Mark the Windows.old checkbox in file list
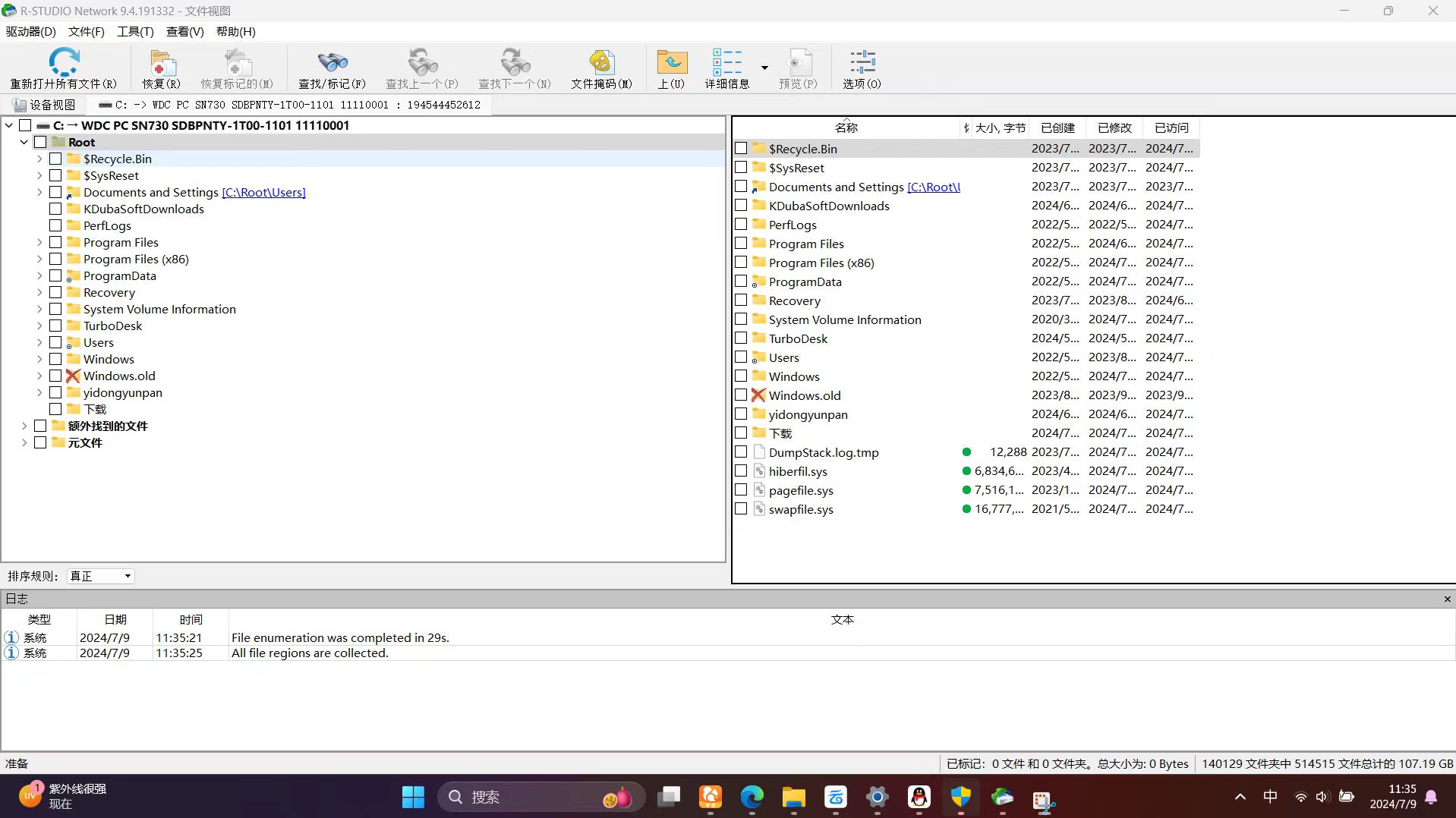This screenshot has height=818, width=1456. (x=741, y=395)
